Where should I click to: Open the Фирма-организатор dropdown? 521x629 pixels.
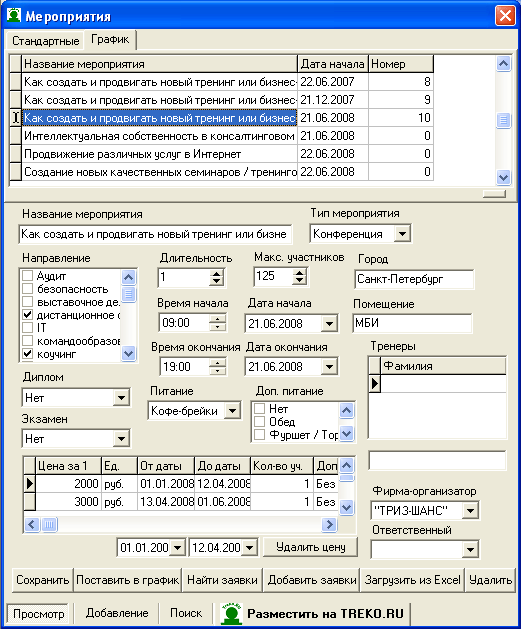470,511
